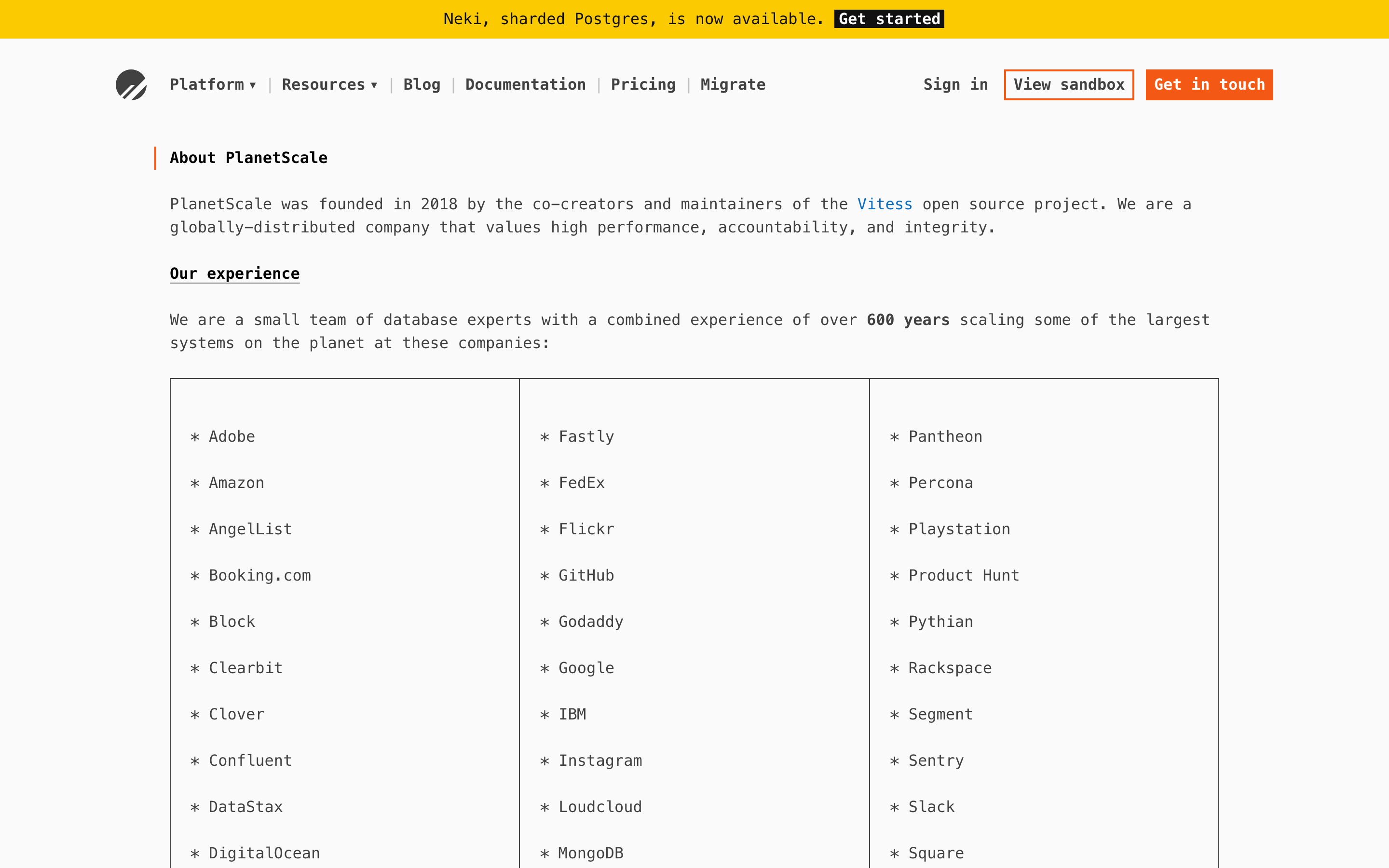Select the Instagram entry
The image size is (1389, 868).
click(x=600, y=760)
